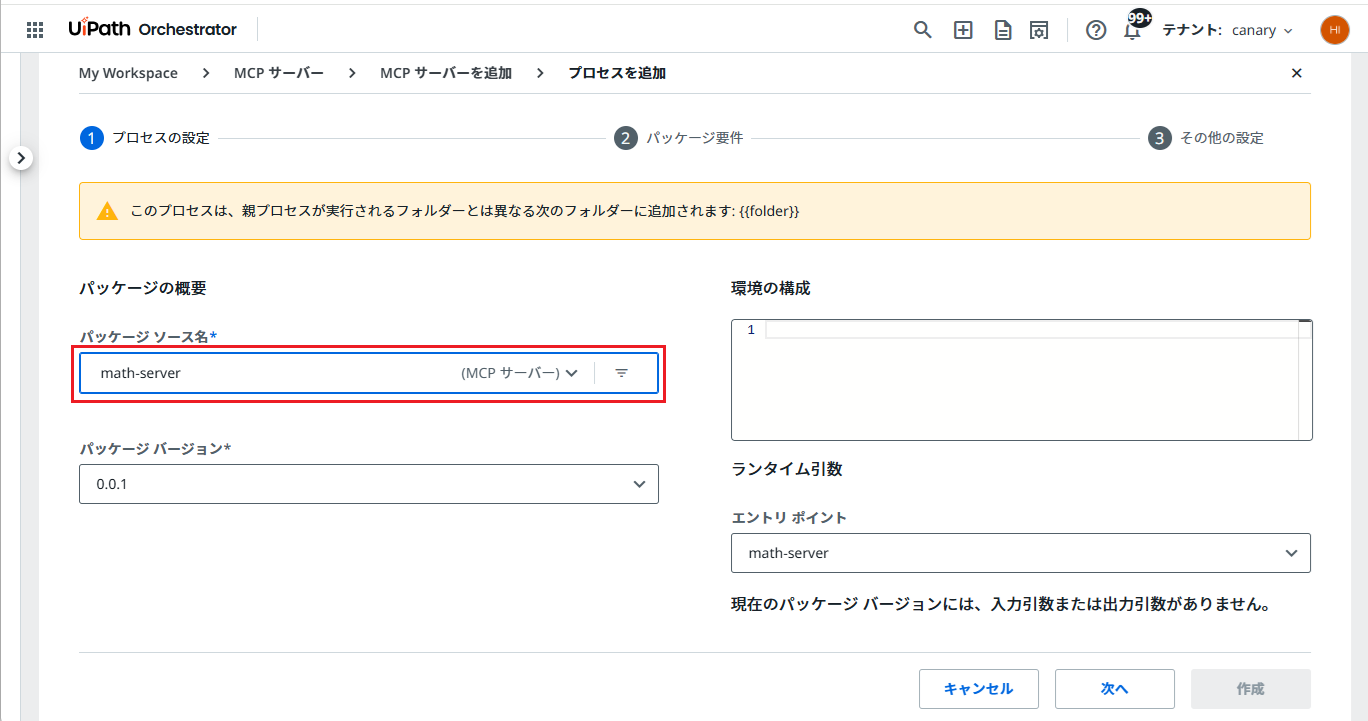Select step 2 パッケージ要件
Image resolution: width=1368 pixels, height=721 pixels.
679,138
